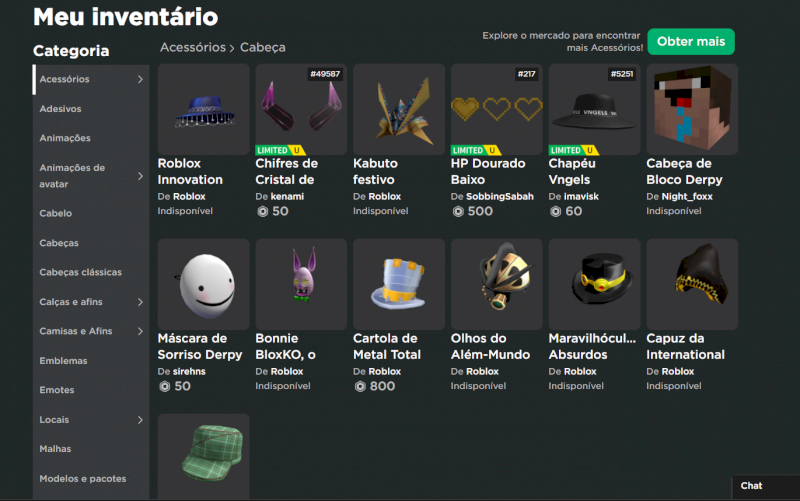Open creator sirehns profile link
The image size is (800, 501).
[189, 371]
